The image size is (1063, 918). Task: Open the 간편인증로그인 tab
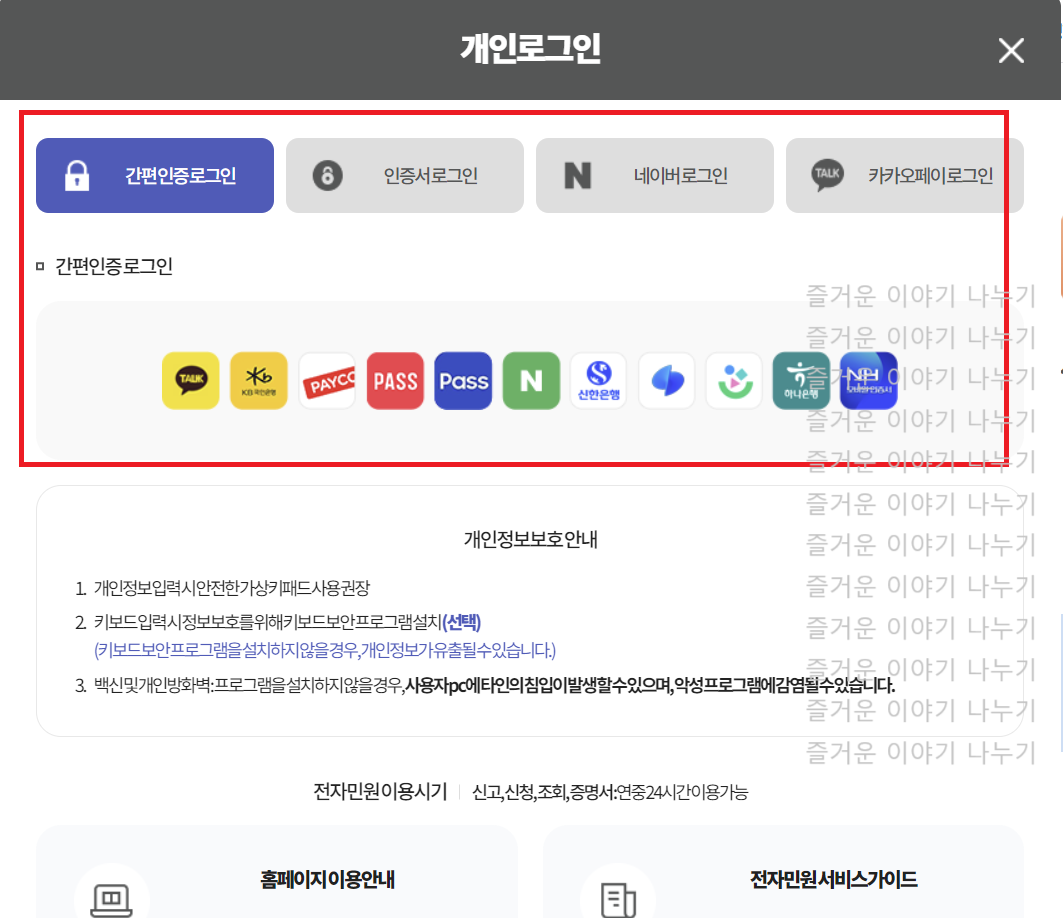155,176
